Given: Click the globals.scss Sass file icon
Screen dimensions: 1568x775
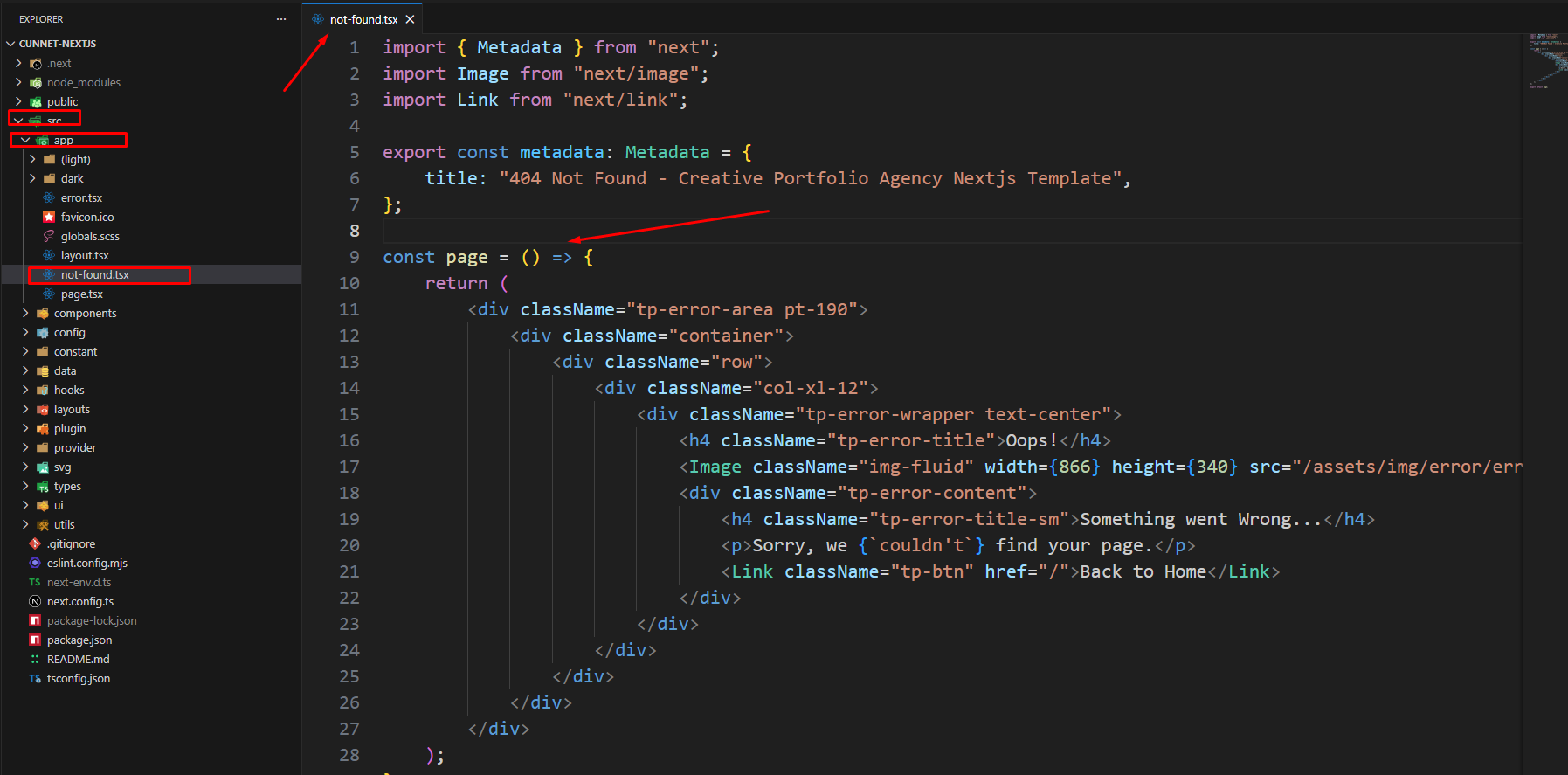Looking at the screenshot, I should 49,236.
